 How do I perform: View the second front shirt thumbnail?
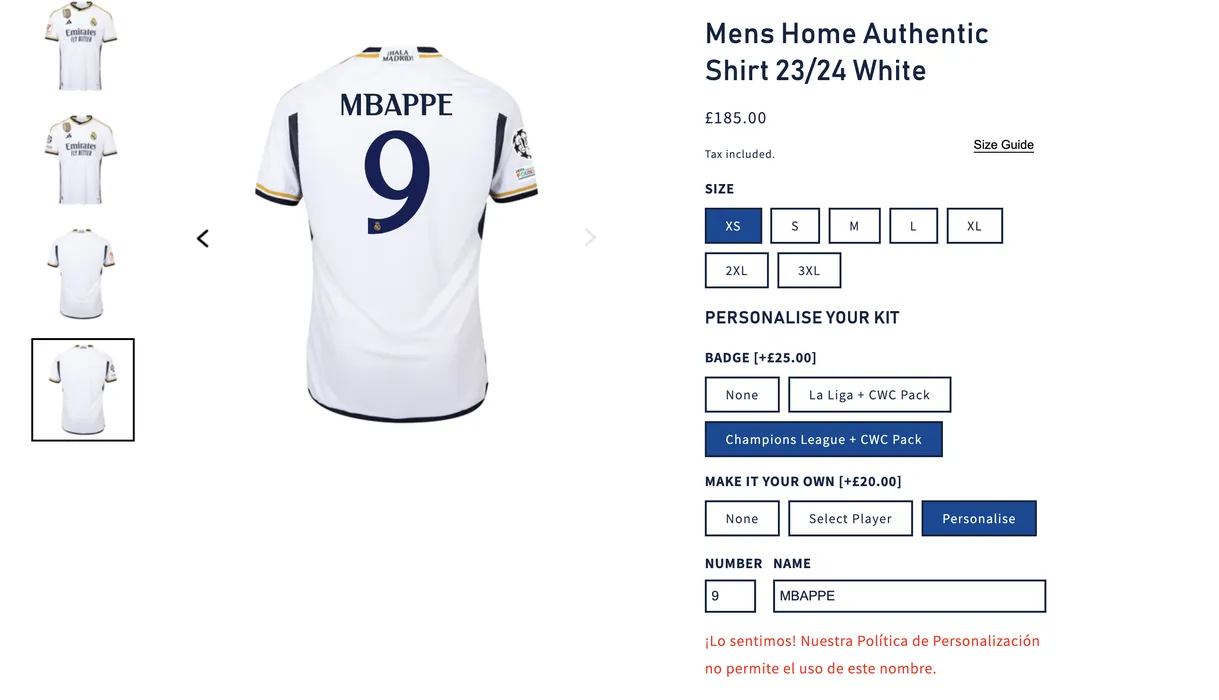pos(81,159)
